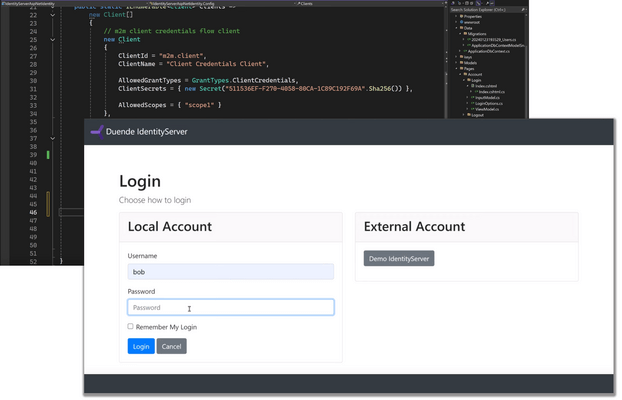This screenshot has width=622, height=400.
Task: Click the m2m client credentials comment line
Action: pos(172,31)
